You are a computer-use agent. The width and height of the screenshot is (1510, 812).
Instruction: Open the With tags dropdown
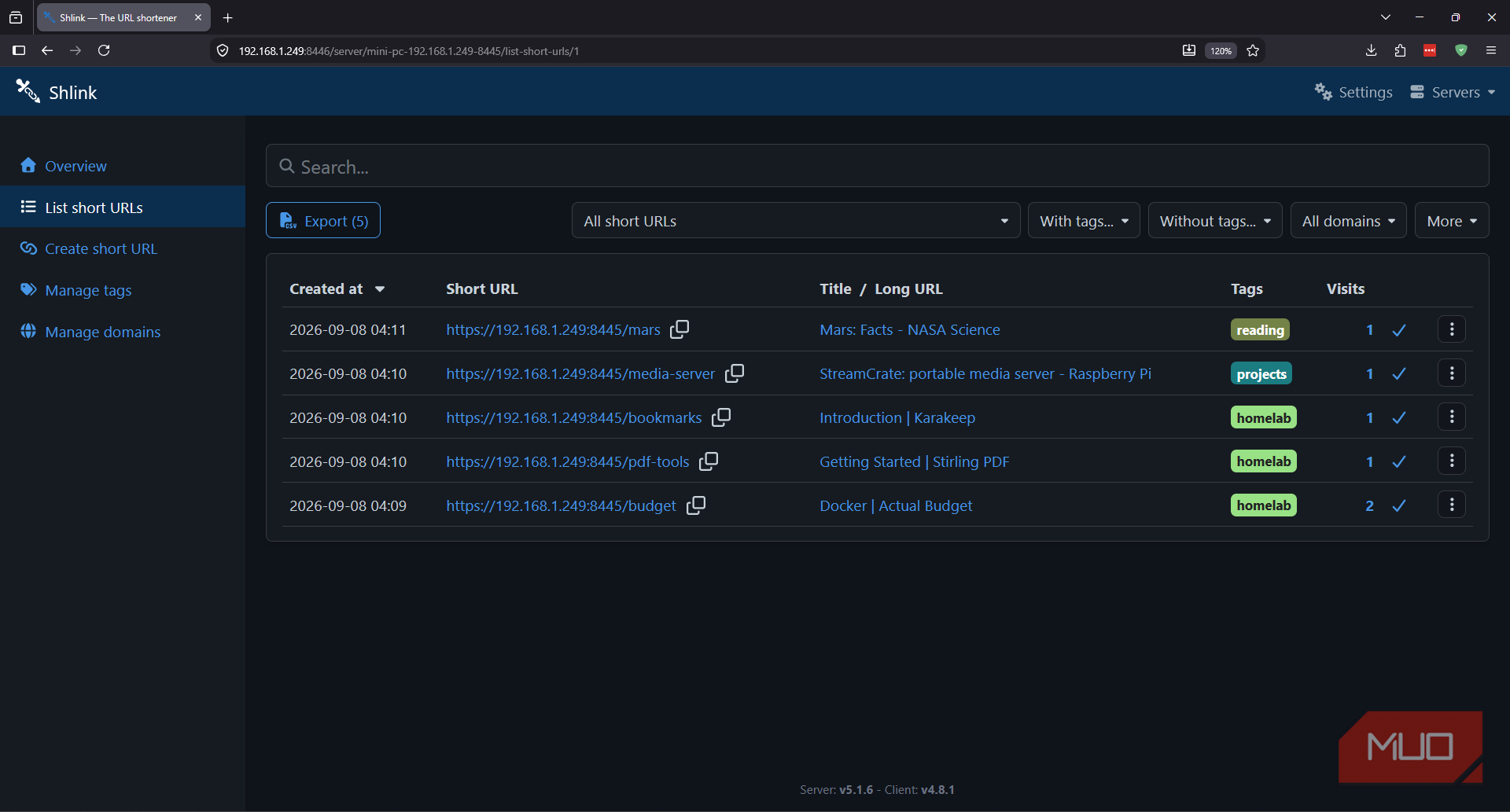click(x=1084, y=221)
